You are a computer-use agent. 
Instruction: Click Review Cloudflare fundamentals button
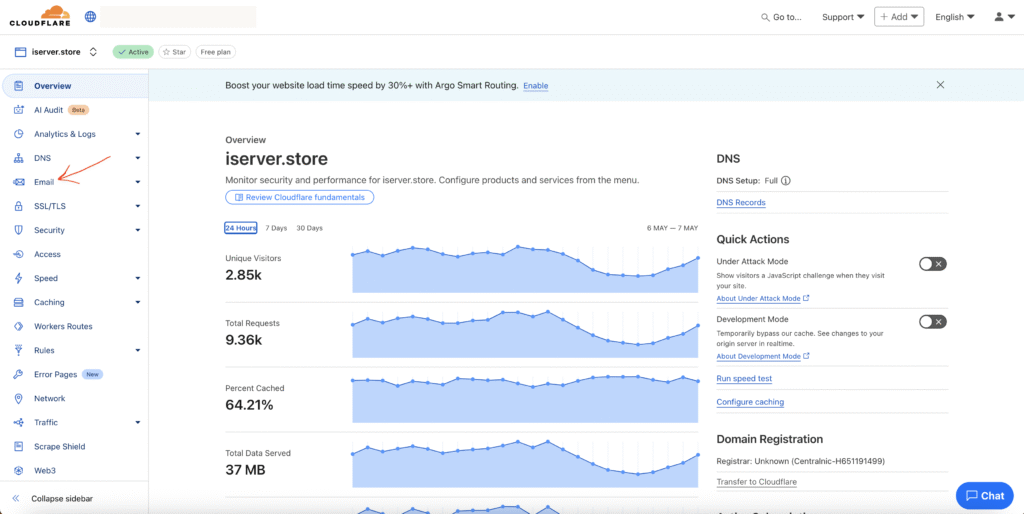(x=300, y=197)
